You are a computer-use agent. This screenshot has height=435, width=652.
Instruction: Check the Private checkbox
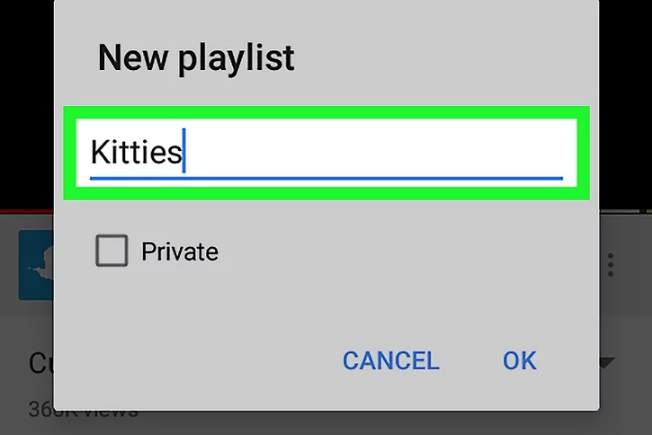pos(111,250)
